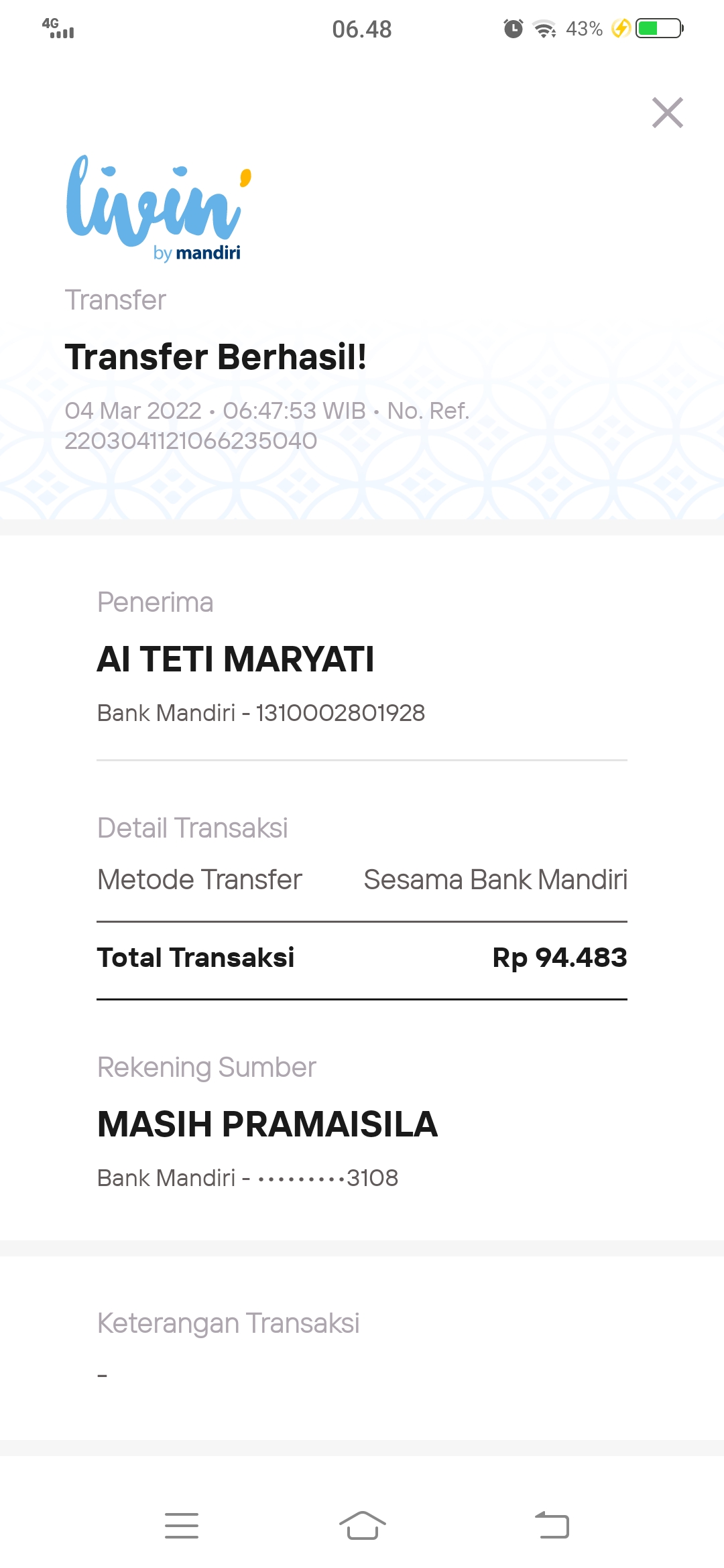This screenshot has height=1568, width=724.
Task: Tap the Android back navigation icon
Action: point(552,1526)
